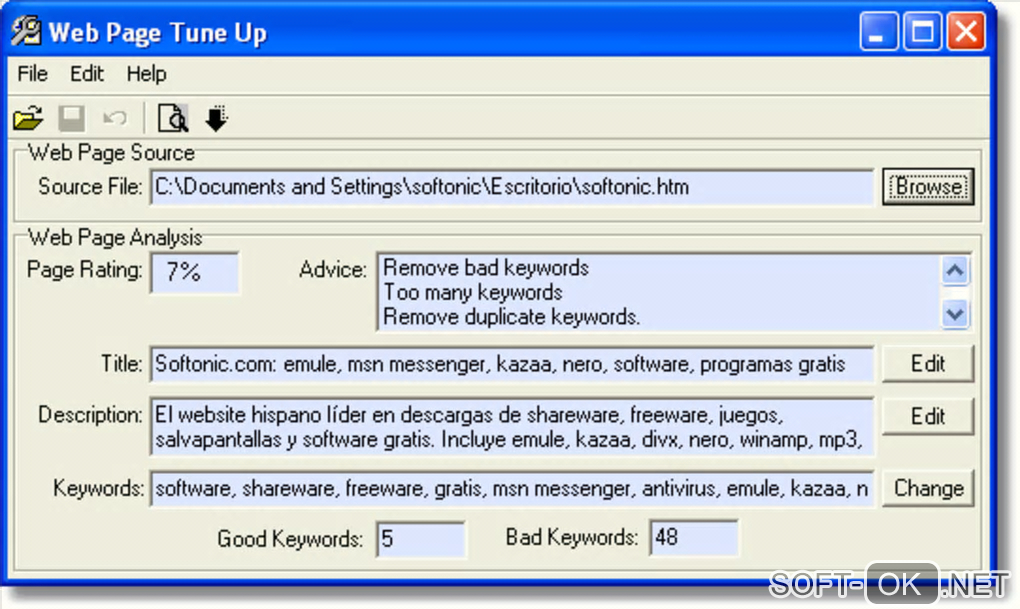The width and height of the screenshot is (1020, 609).
Task: Click the Bad Keywords value field
Action: click(694, 537)
